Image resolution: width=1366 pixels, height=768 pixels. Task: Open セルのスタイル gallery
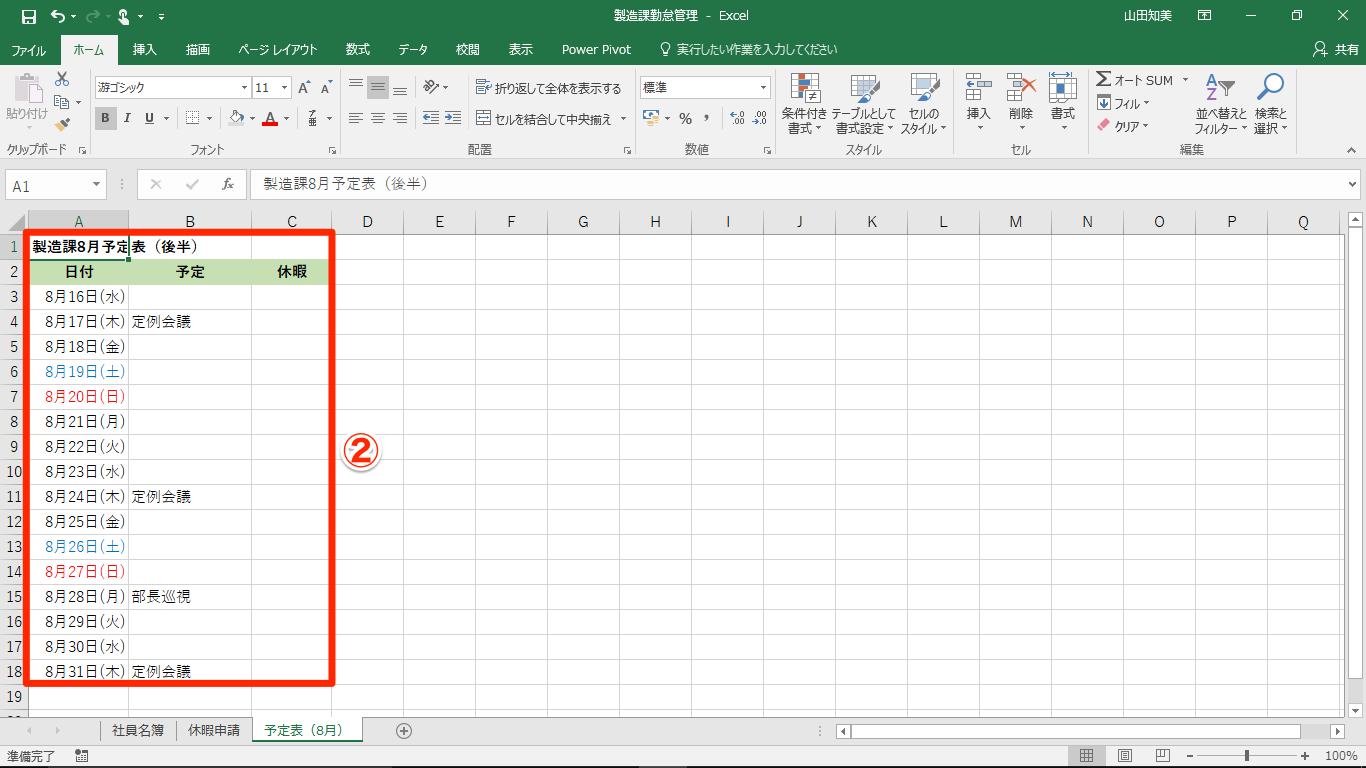(924, 104)
